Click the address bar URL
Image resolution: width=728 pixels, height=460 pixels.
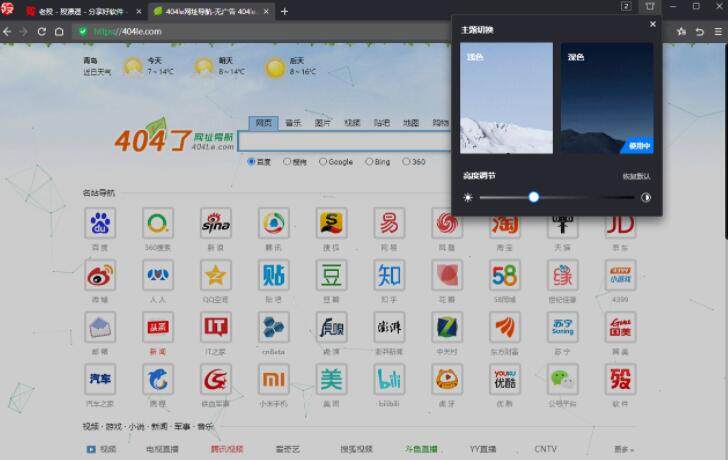pyautogui.click(x=127, y=32)
